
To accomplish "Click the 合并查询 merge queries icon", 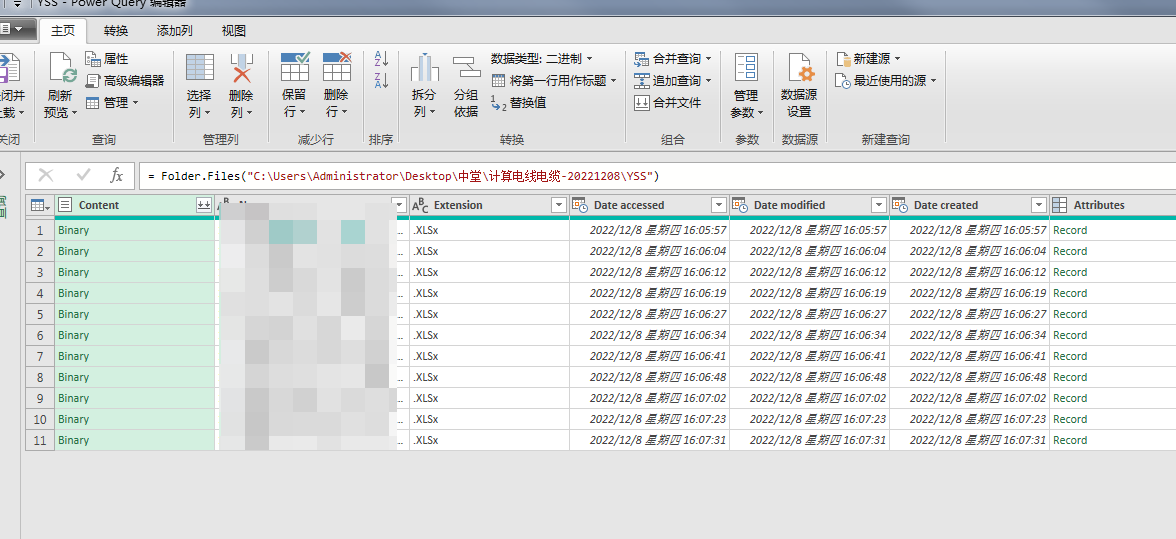I will tap(641, 58).
